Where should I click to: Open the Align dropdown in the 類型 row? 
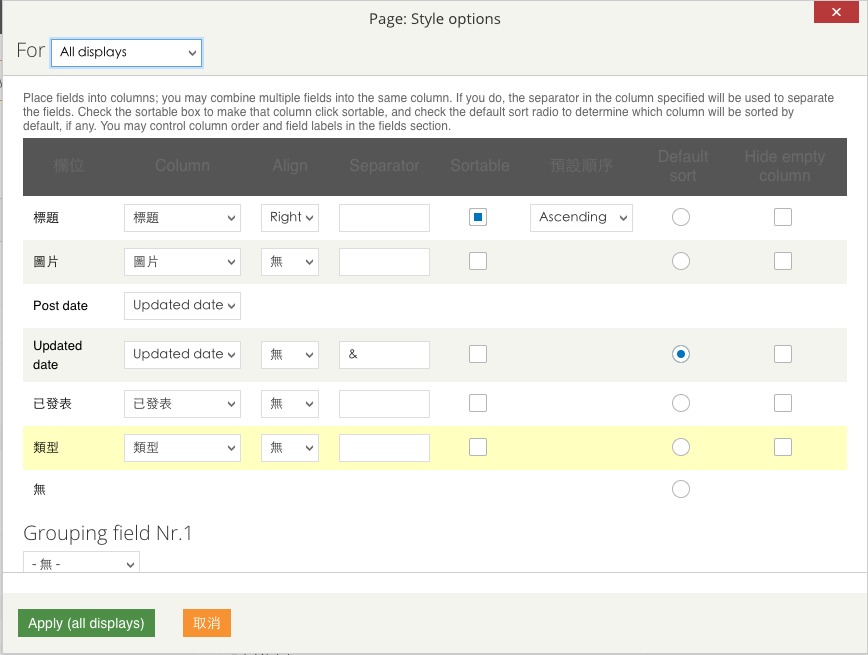(290, 447)
